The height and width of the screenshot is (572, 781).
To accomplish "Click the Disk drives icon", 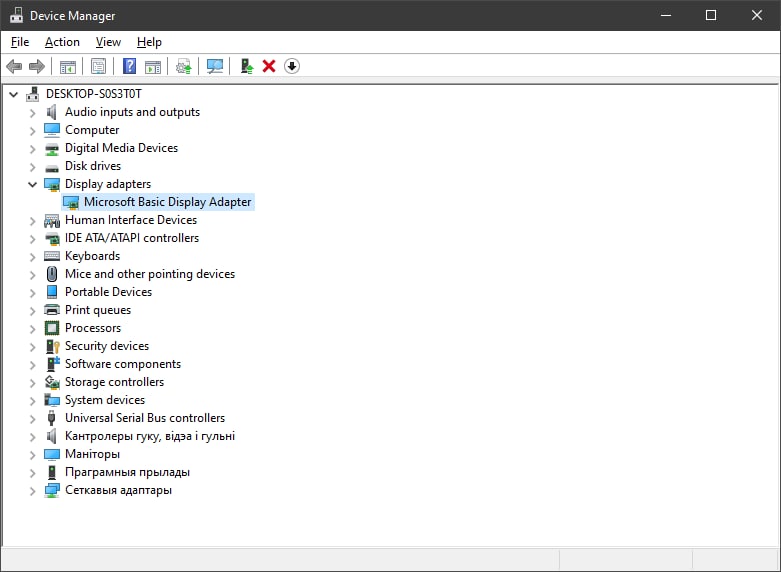I will [52, 168].
